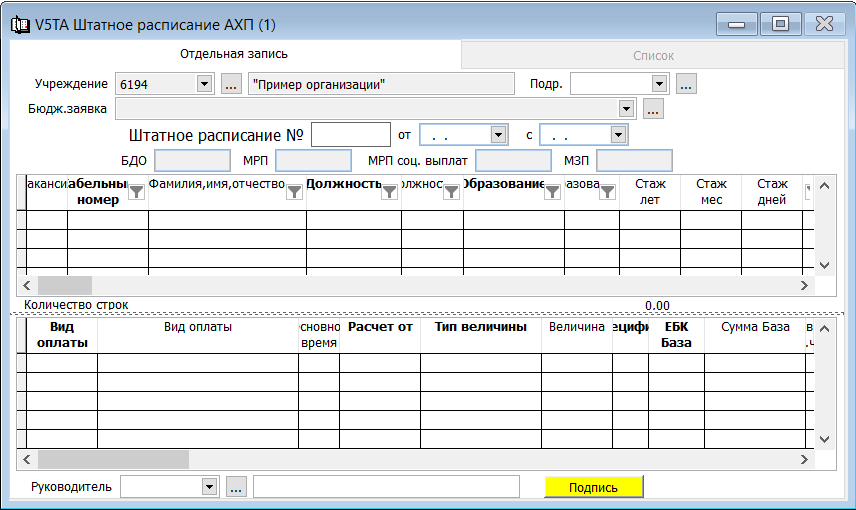This screenshot has width=856, height=510.
Task: Click ellipsis button for Бюдж.заявка
Action: pyautogui.click(x=653, y=109)
